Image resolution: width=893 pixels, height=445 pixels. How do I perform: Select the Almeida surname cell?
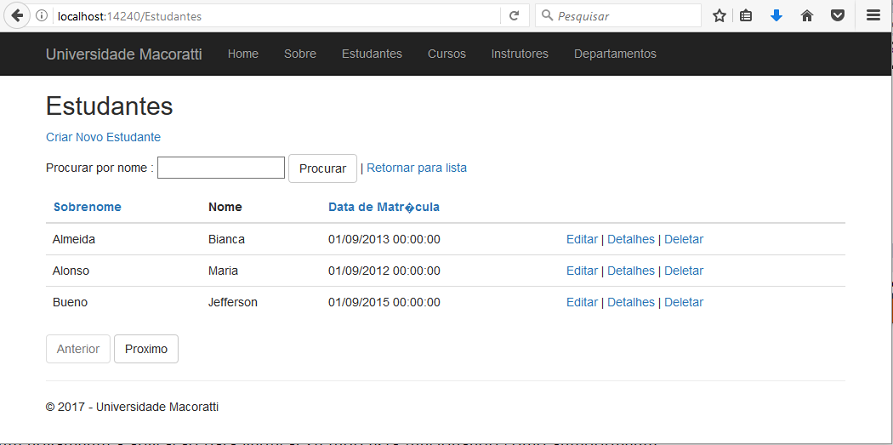point(74,239)
